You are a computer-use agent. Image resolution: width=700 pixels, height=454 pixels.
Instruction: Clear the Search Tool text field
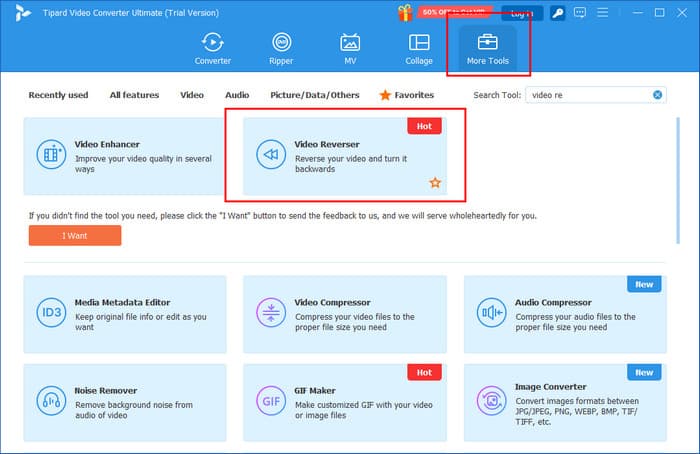coord(658,95)
